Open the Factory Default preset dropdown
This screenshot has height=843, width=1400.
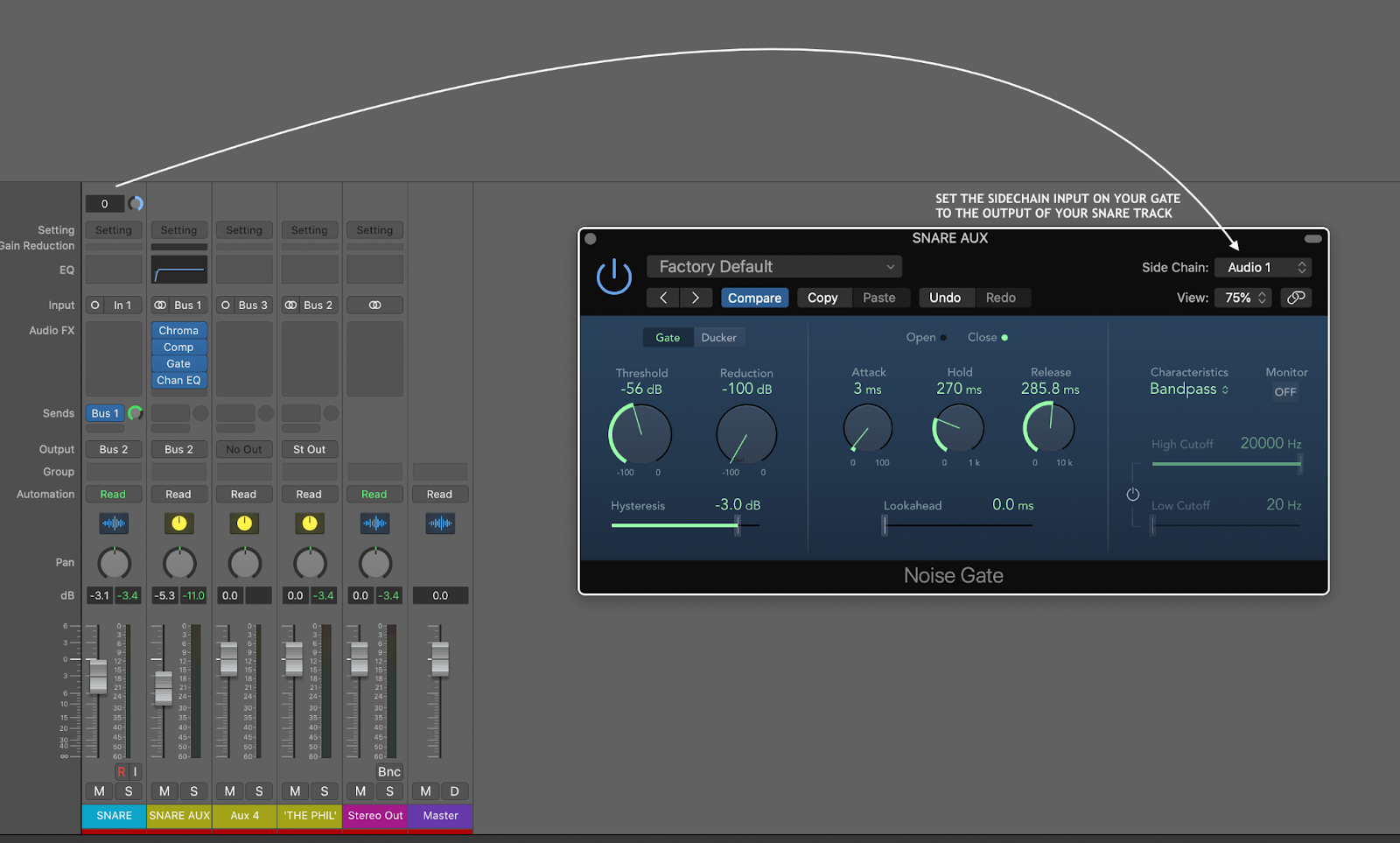click(x=774, y=267)
